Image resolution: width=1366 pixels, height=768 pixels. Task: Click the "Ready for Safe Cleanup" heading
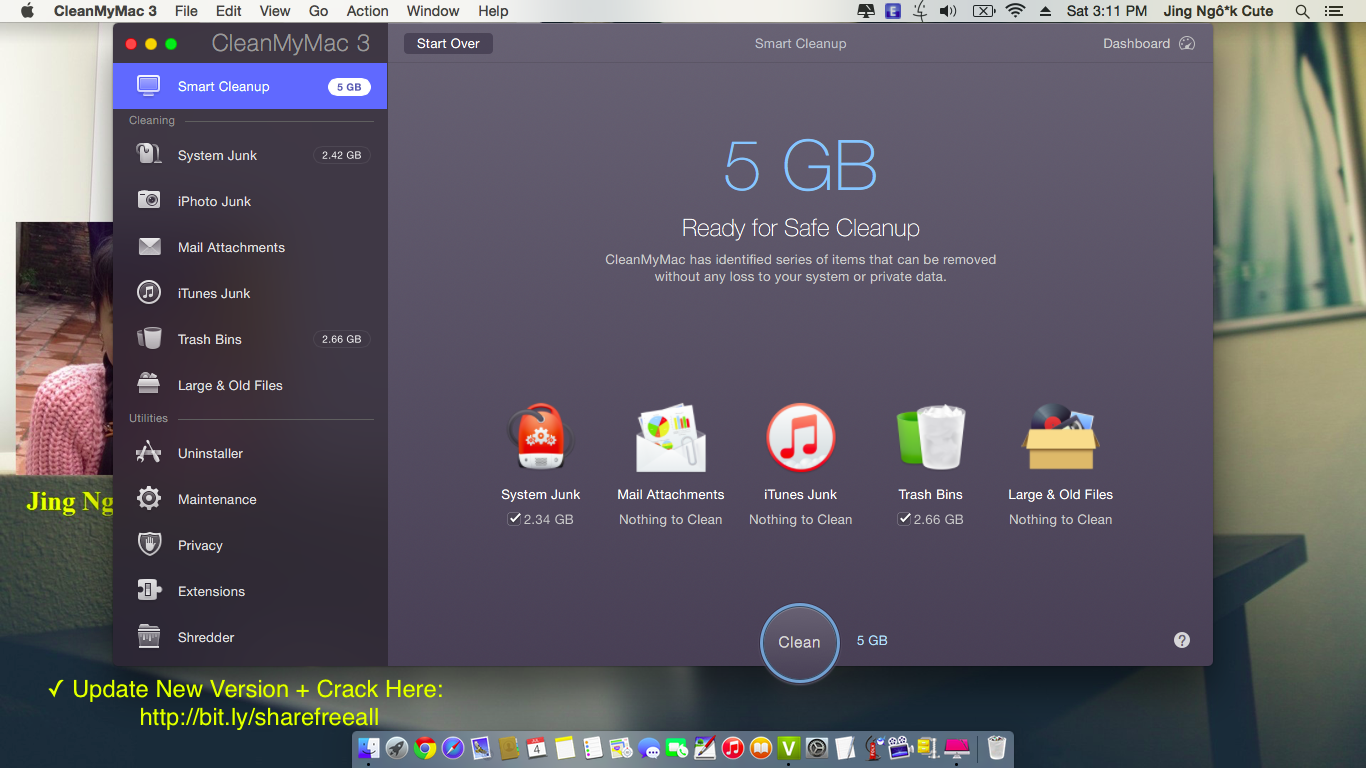pyautogui.click(x=800, y=228)
